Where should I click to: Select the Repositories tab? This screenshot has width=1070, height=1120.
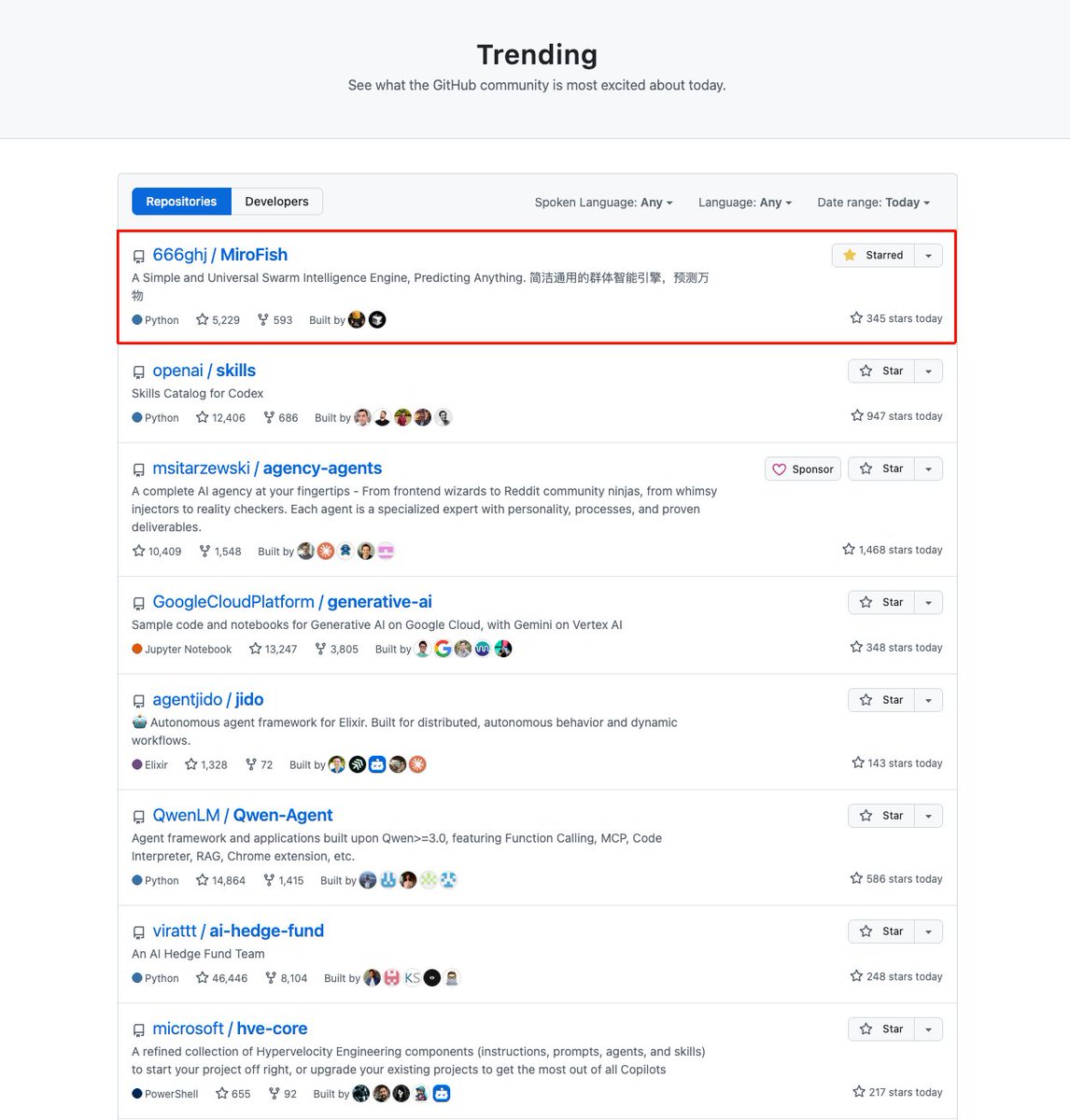click(180, 201)
